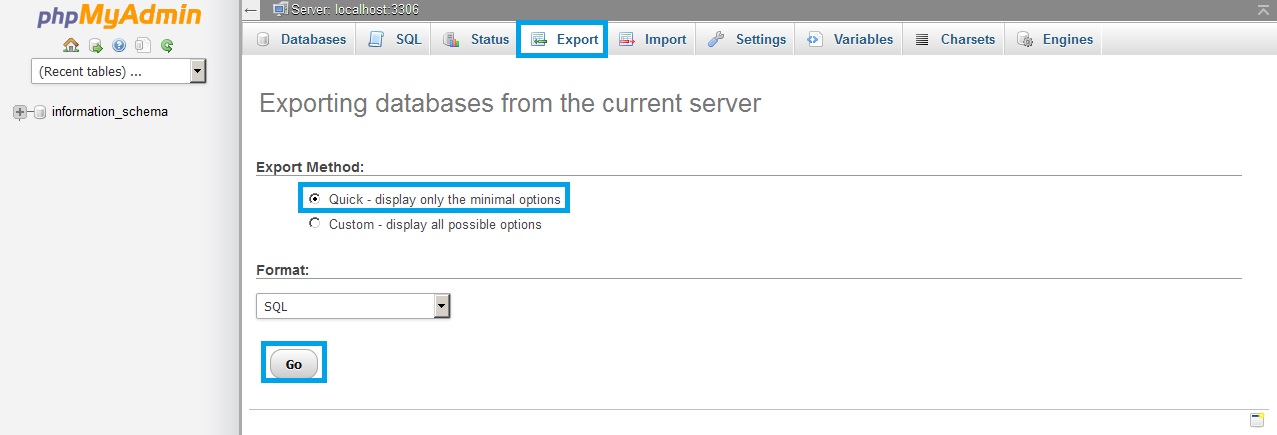Click the phpMyAdmin logo
The height and width of the screenshot is (435, 1277).
[119, 16]
